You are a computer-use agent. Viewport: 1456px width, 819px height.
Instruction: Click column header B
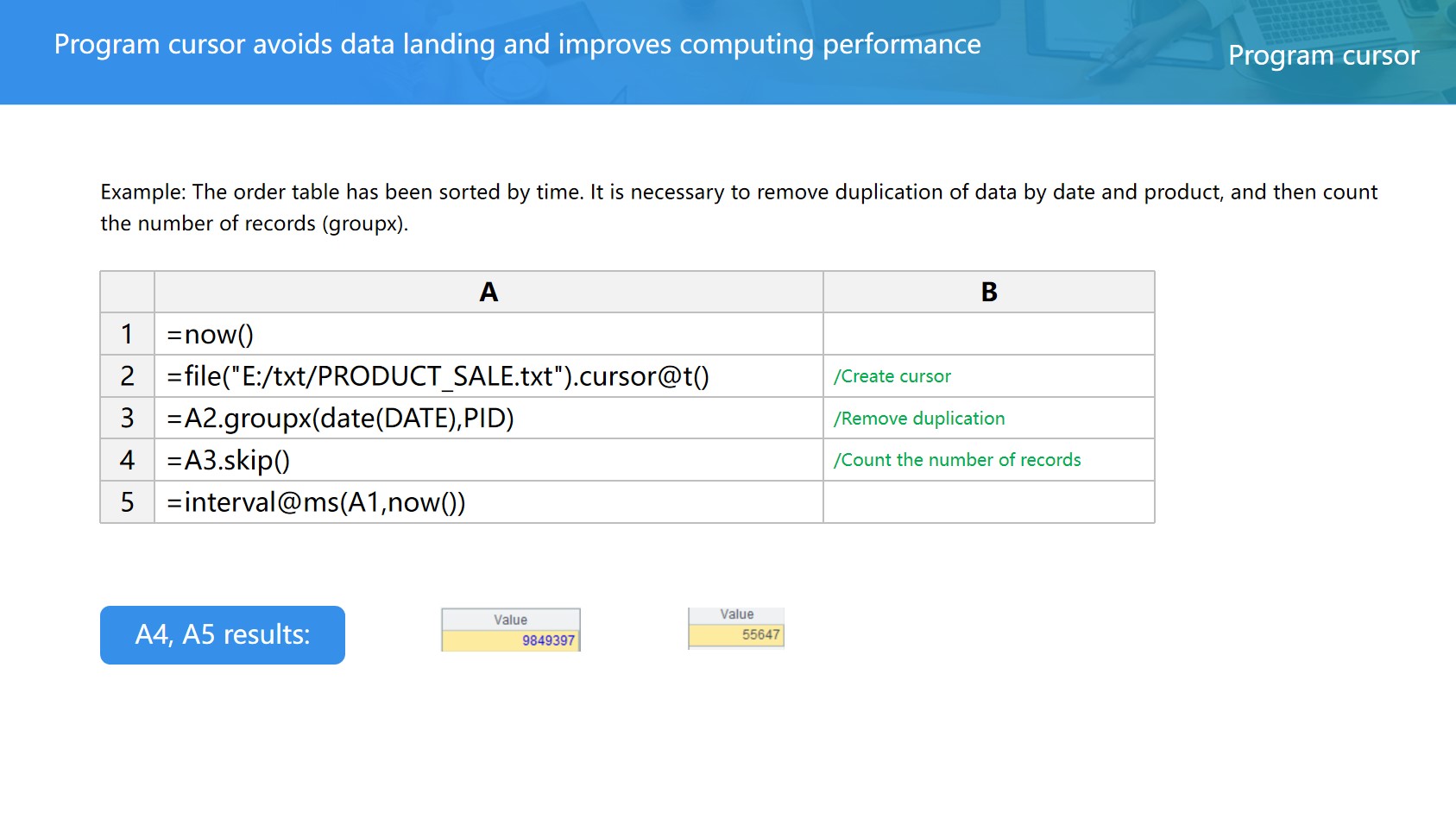988,293
